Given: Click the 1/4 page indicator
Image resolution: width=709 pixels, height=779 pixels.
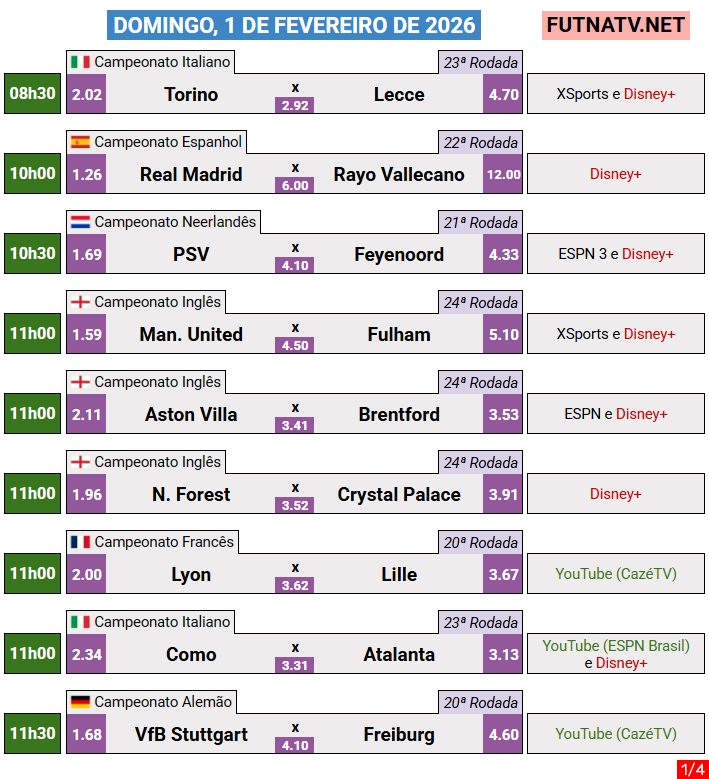Looking at the screenshot, I should [691, 769].
